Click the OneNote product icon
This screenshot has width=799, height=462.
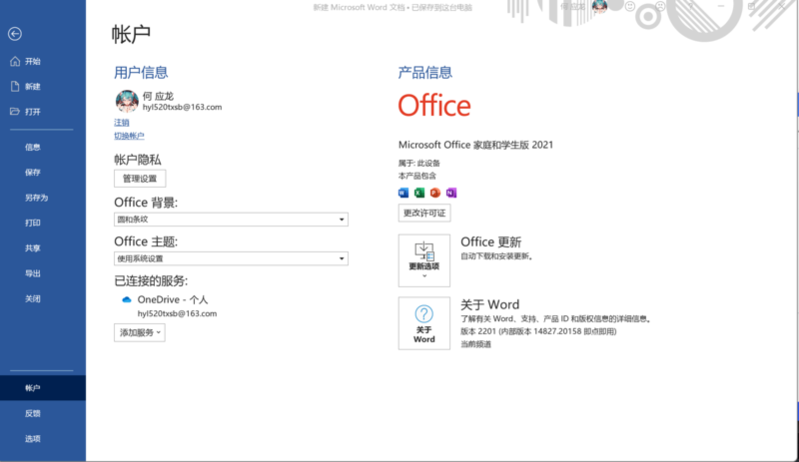coord(451,192)
